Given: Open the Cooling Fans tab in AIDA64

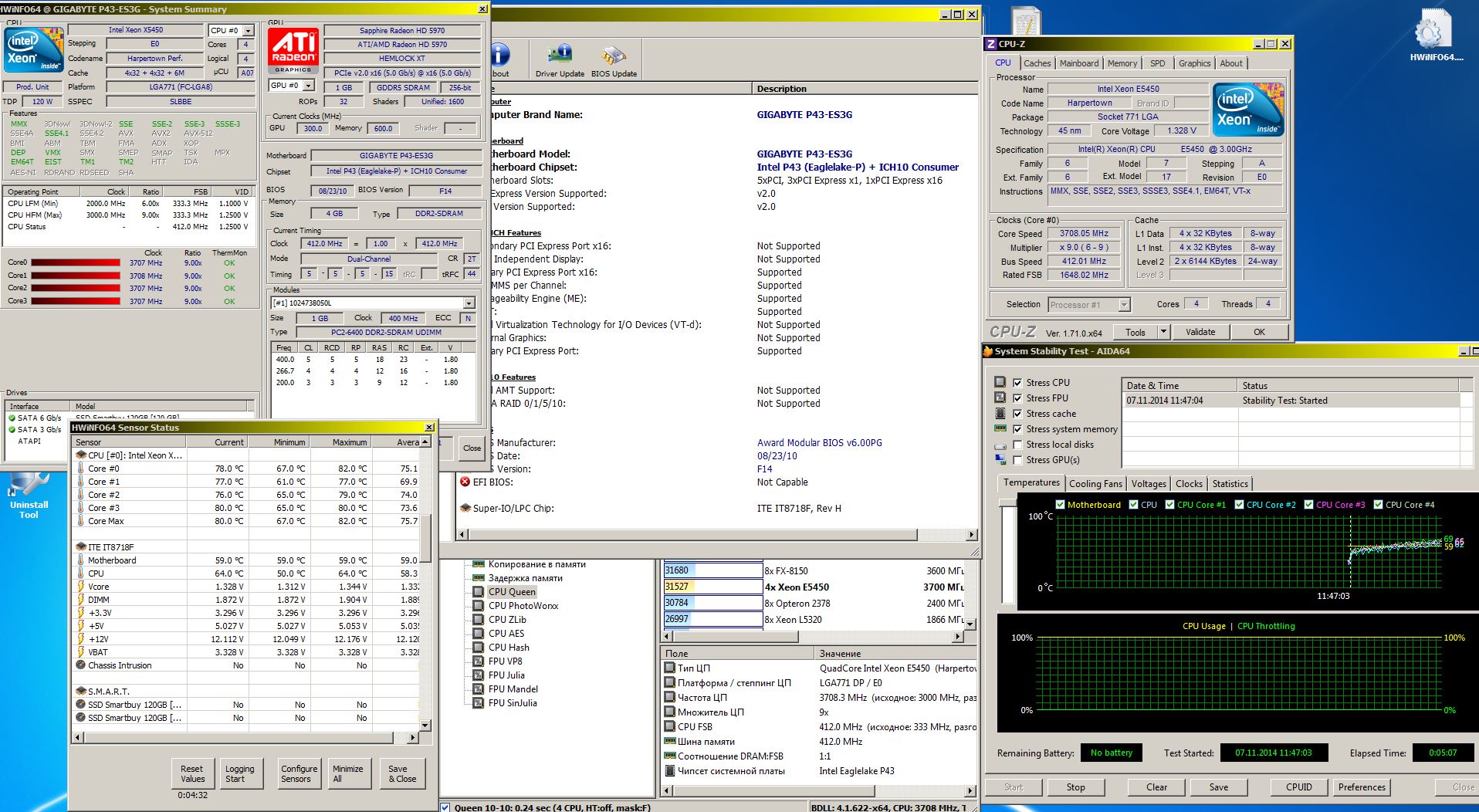Looking at the screenshot, I should 1095,484.
